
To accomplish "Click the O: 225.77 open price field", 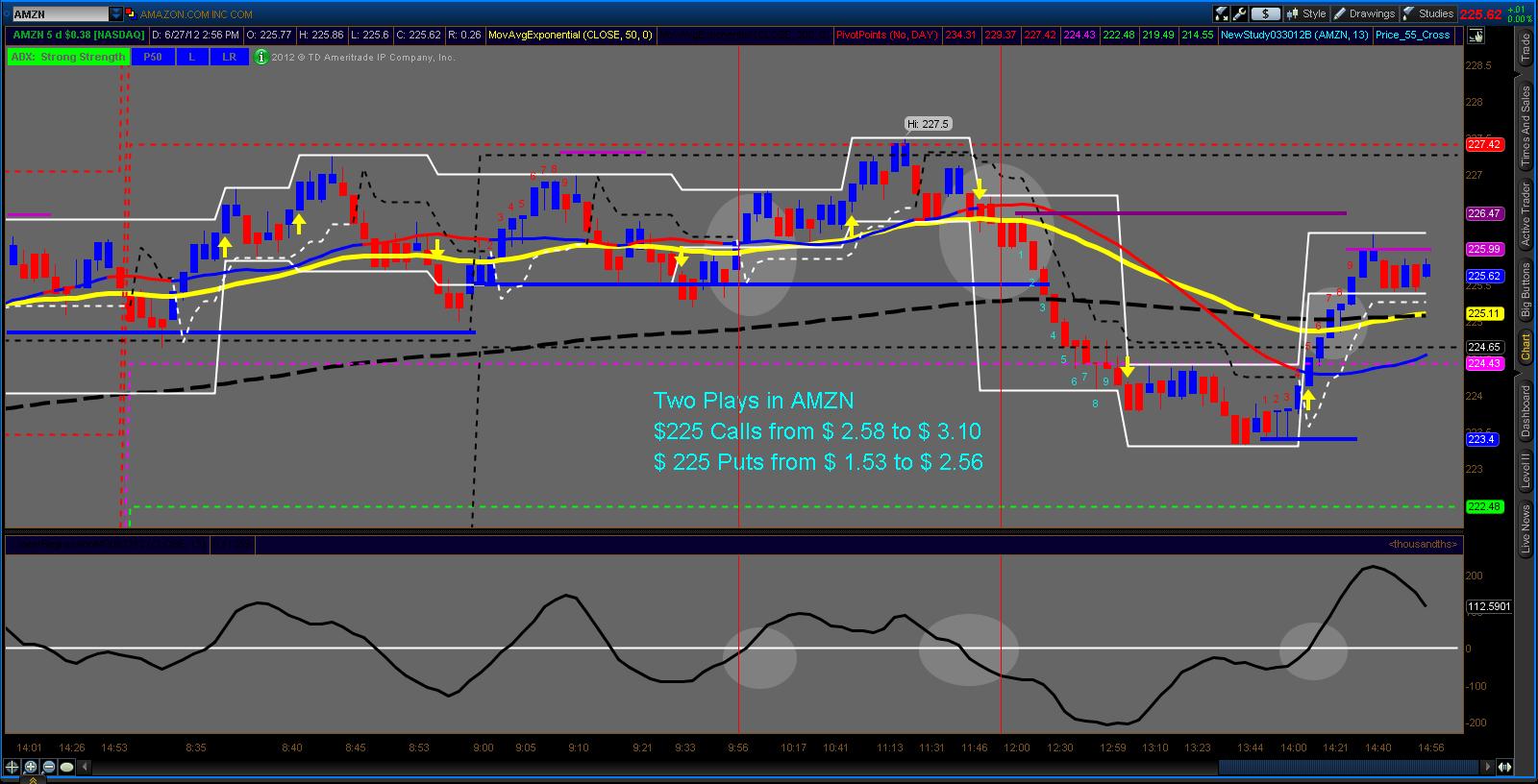I will point(269,36).
